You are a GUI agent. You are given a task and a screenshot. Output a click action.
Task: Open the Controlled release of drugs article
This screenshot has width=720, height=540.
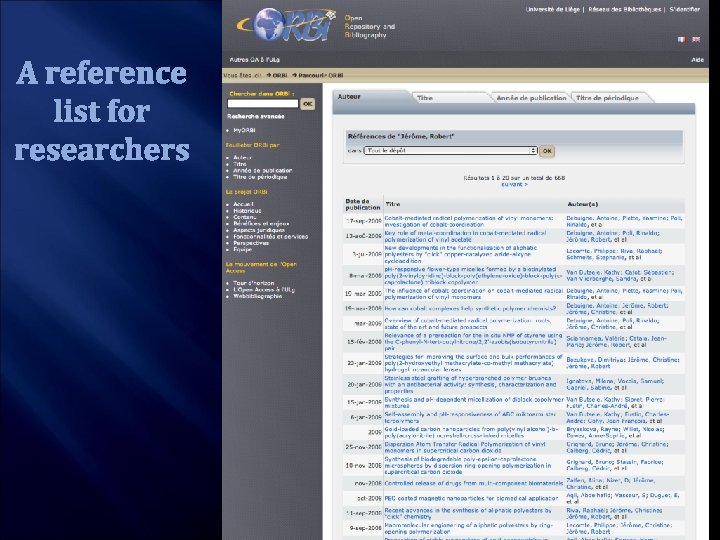coord(473,483)
